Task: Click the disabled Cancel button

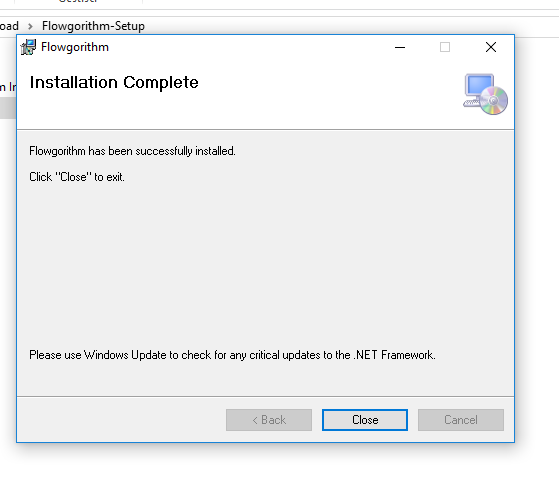Action: [x=461, y=420]
